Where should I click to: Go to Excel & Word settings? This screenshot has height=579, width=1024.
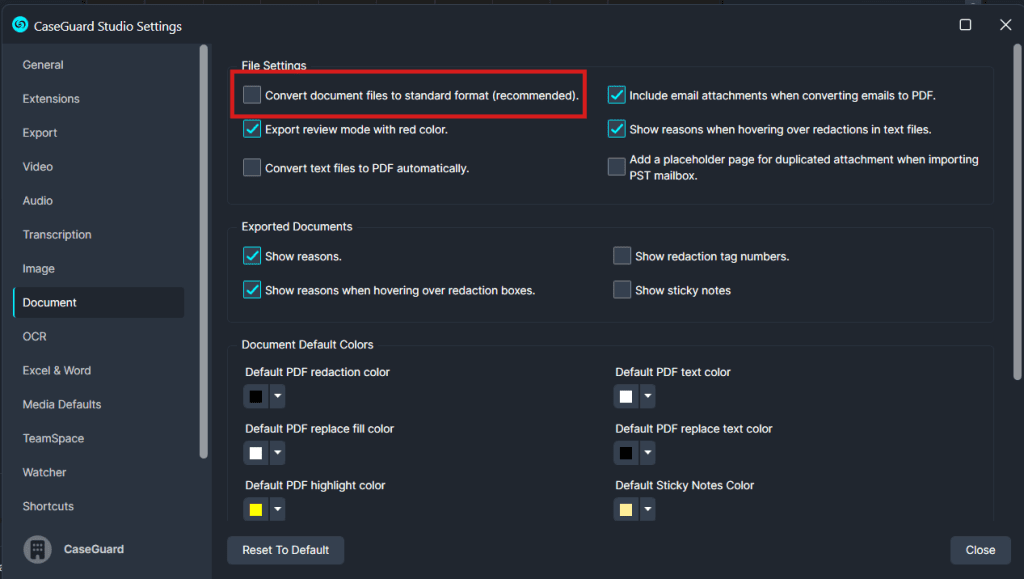click(57, 371)
